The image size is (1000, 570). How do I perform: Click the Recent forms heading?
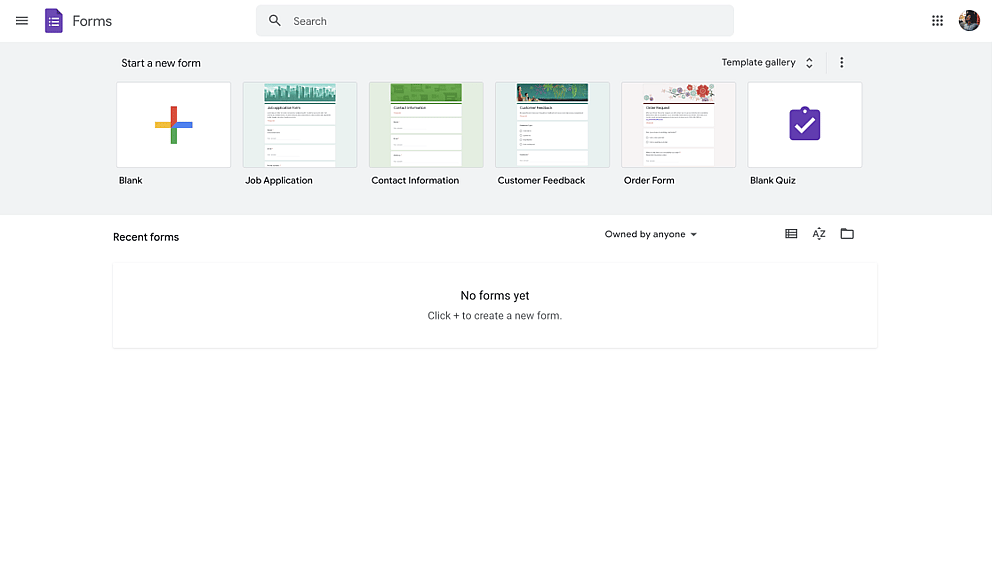click(x=146, y=237)
